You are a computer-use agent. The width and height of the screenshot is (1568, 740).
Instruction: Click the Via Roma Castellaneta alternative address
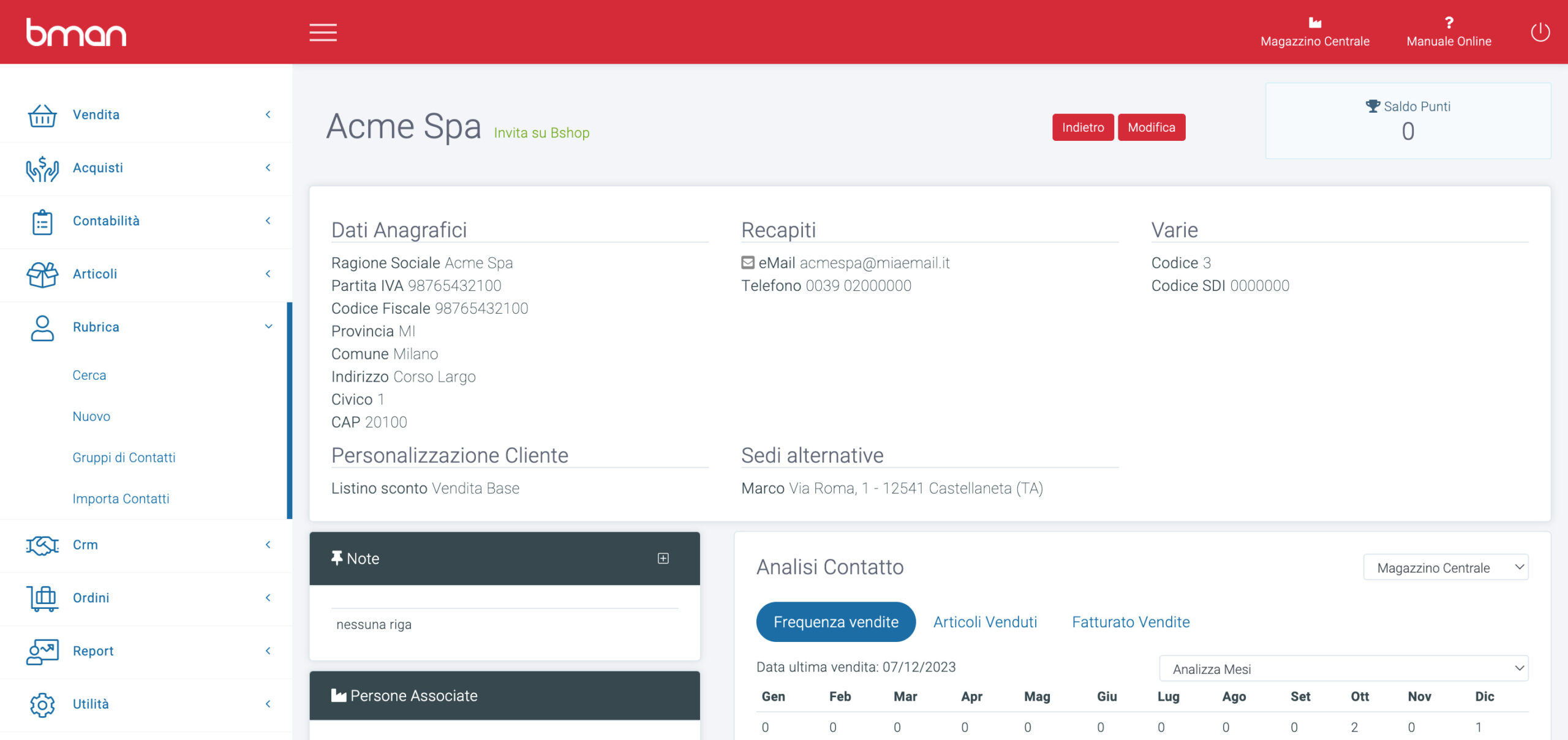click(916, 488)
